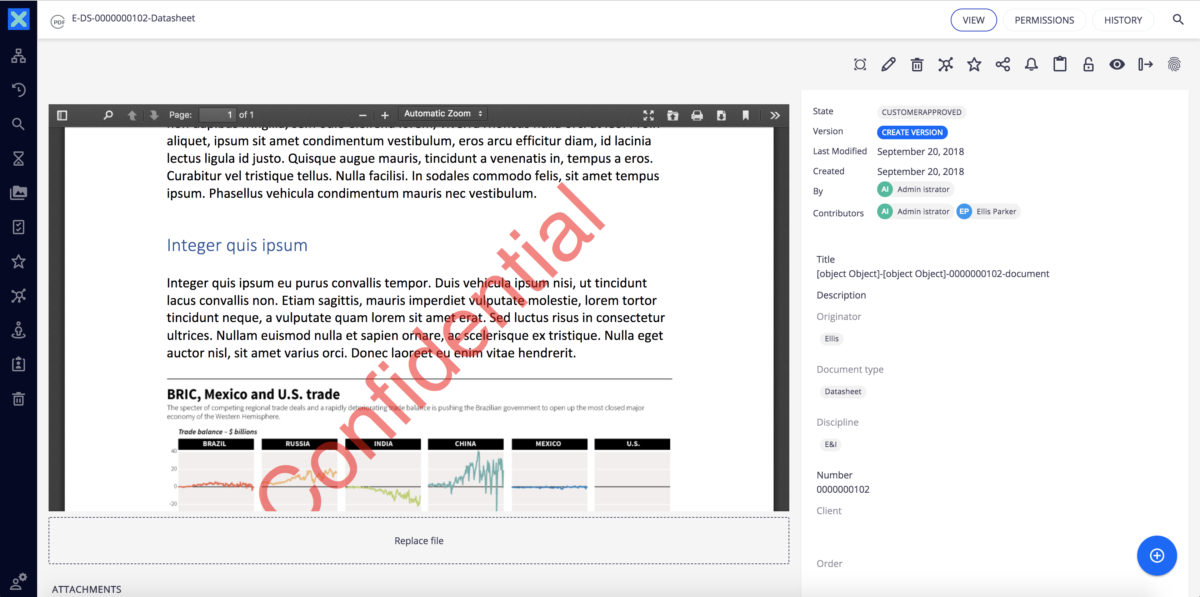Image resolution: width=1200 pixels, height=597 pixels.
Task: Open the hierarchy tree icon in left sidebar
Action: coord(18,56)
